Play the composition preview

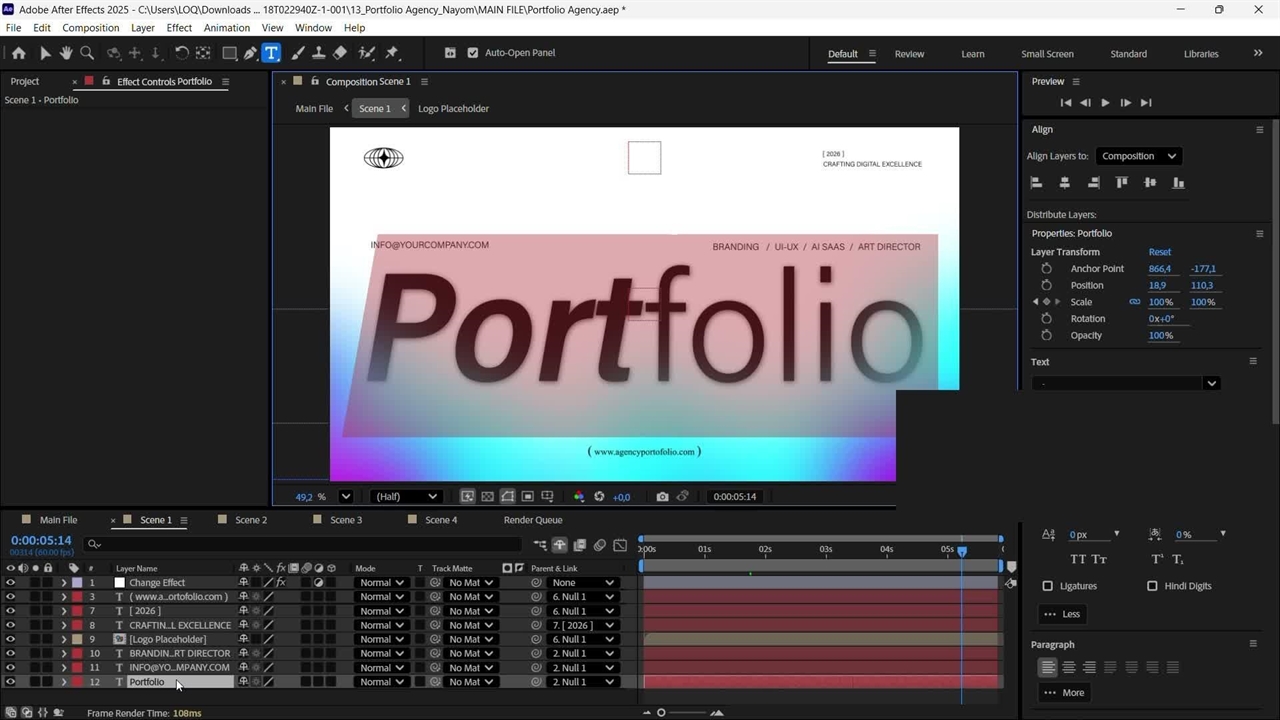pyautogui.click(x=1105, y=102)
